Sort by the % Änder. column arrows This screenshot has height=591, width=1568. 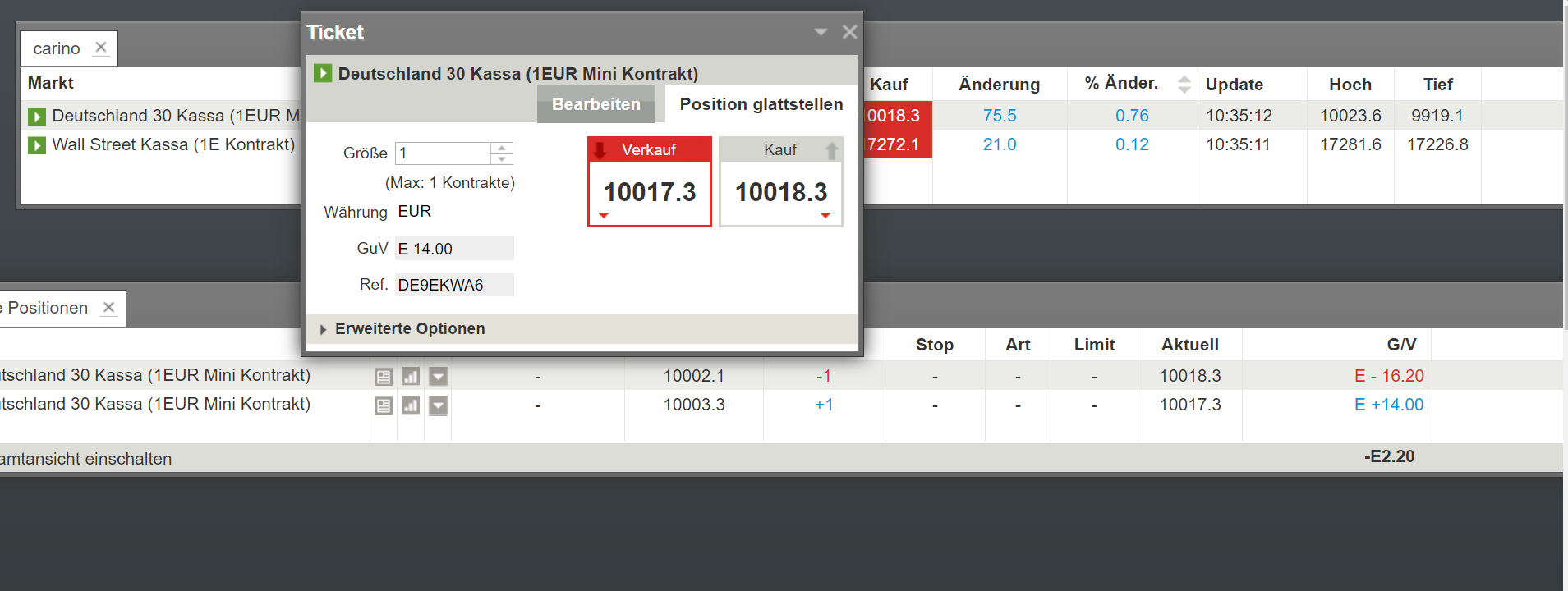coord(1184,84)
